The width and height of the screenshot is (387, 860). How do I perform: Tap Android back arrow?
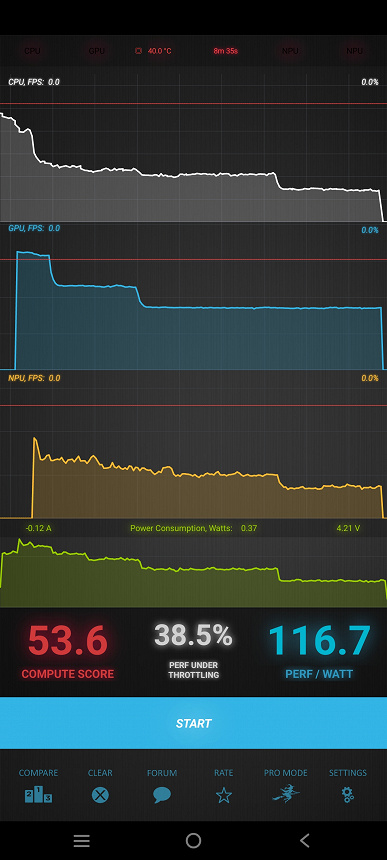[305, 840]
